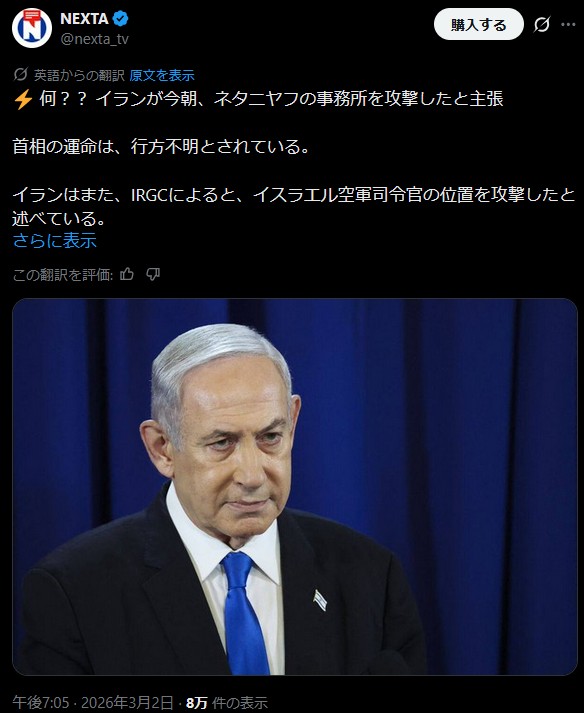Click the date 2026年3月2日
The image size is (584, 713).
coord(127,703)
